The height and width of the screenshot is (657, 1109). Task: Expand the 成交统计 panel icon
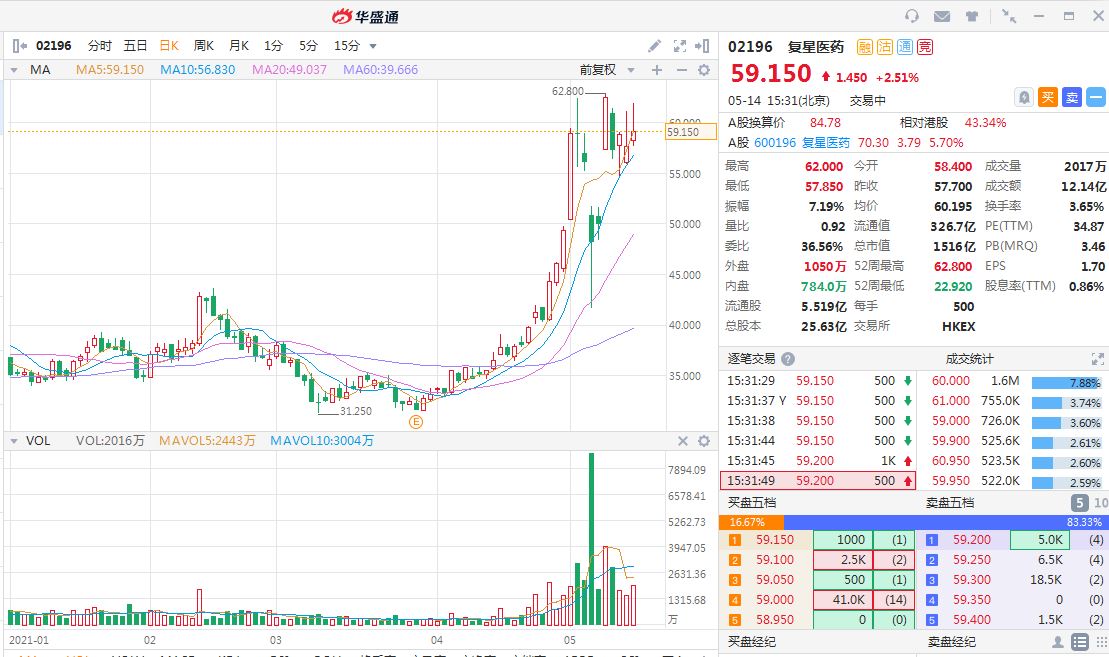(x=1097, y=359)
